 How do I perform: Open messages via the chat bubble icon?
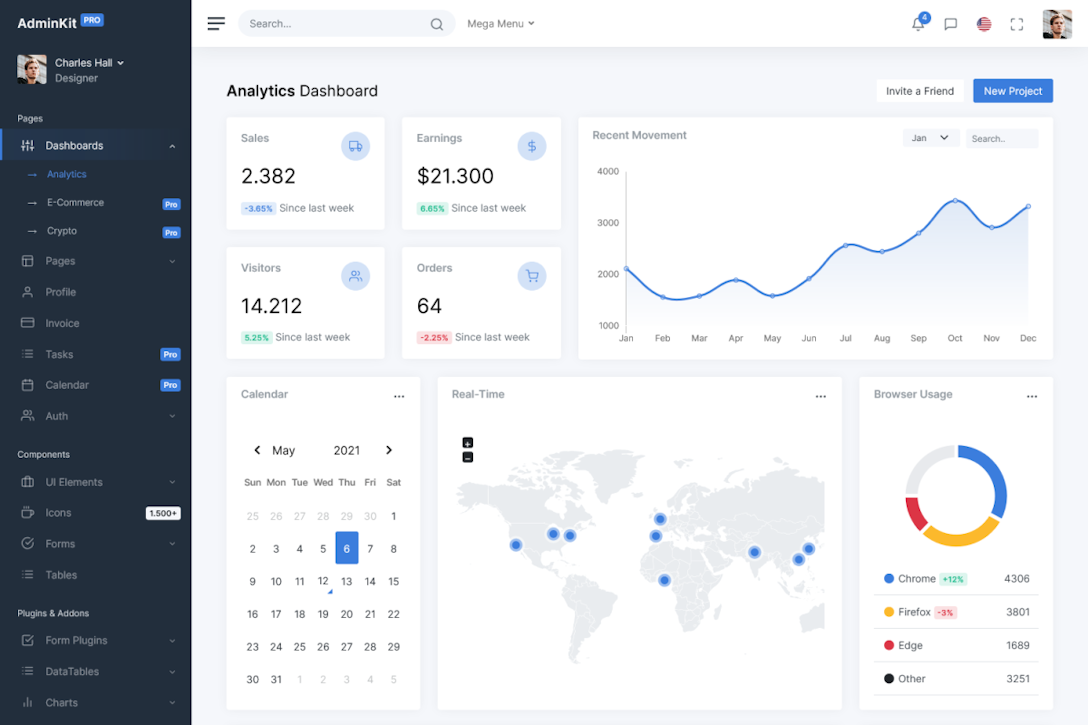(950, 24)
